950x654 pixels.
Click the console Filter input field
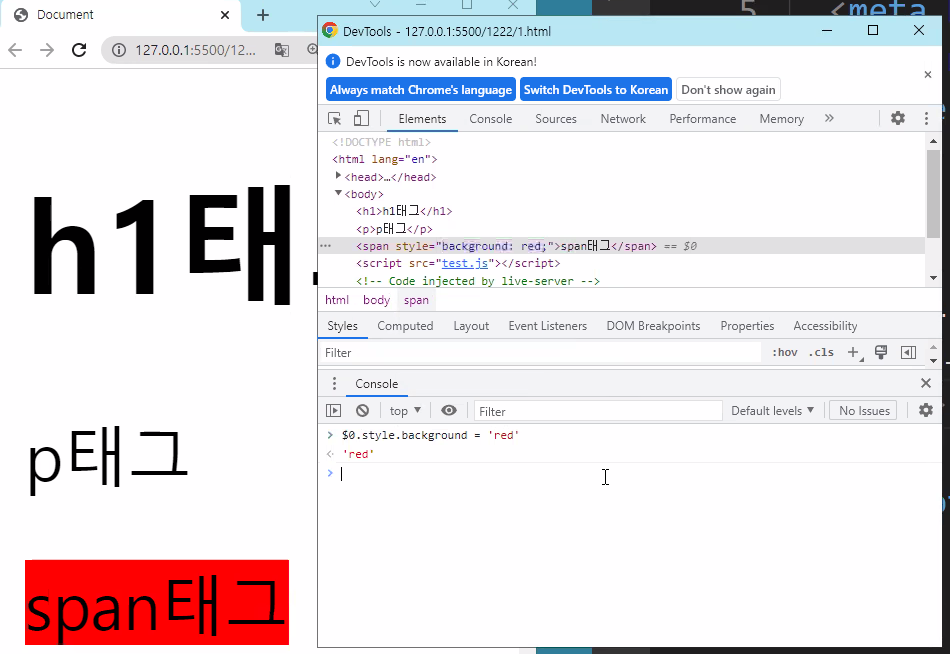pyautogui.click(x=598, y=412)
